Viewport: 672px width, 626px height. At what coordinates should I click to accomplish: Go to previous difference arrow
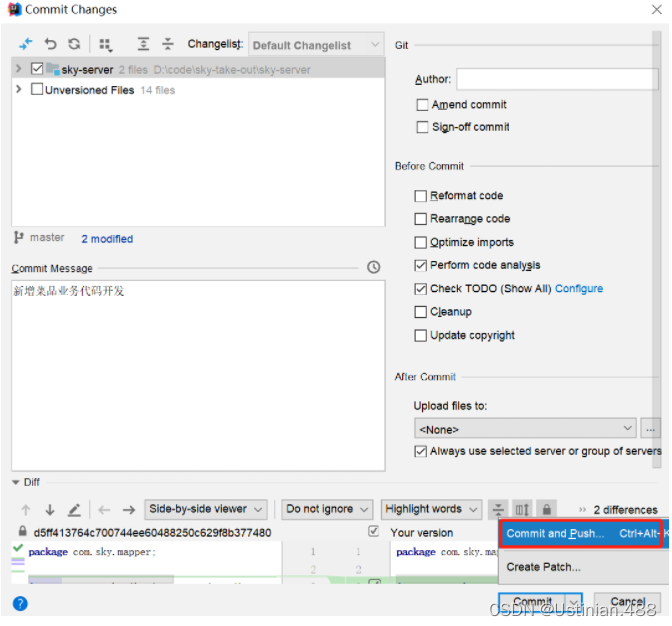pyautogui.click(x=26, y=510)
